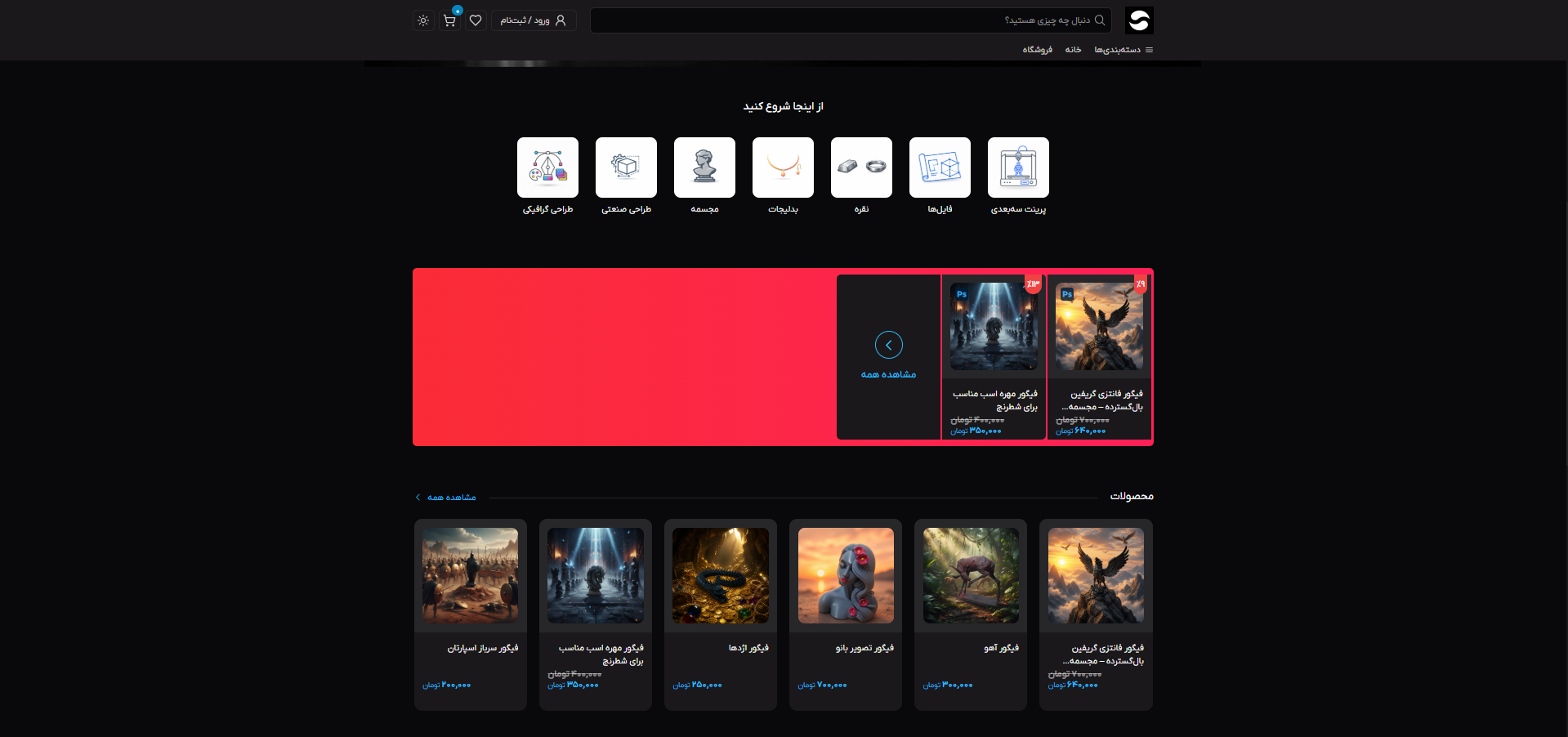Go to فروشگاه in the navigation
This screenshot has width=1568, height=737.
click(x=1037, y=50)
